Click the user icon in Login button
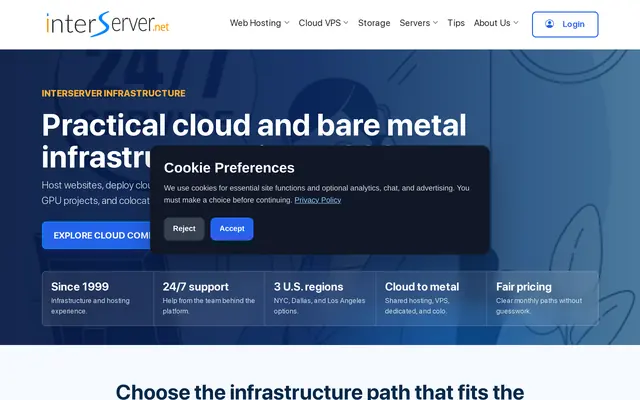 click(x=549, y=24)
